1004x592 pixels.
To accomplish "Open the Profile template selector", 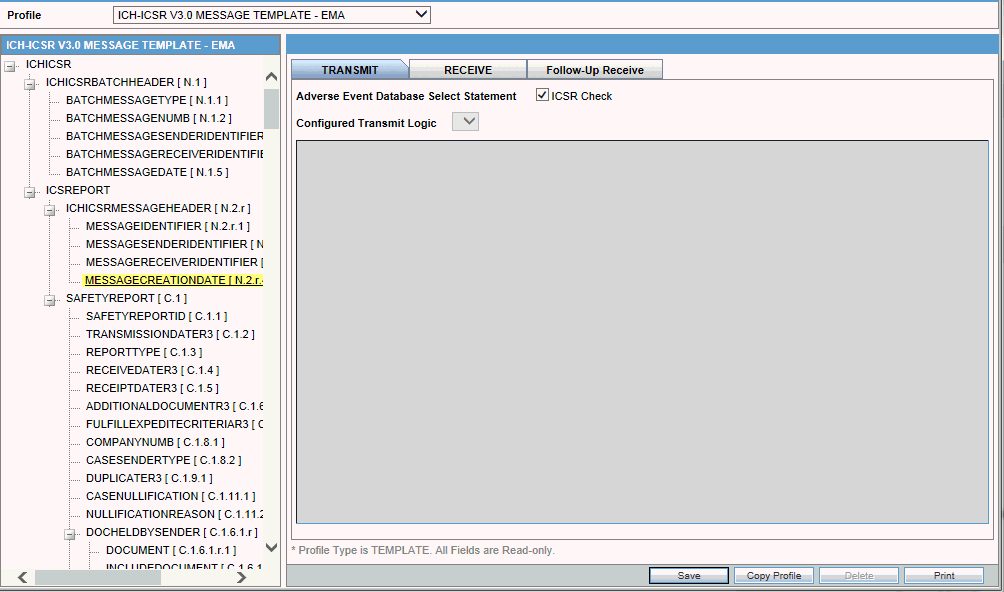I will coord(418,14).
